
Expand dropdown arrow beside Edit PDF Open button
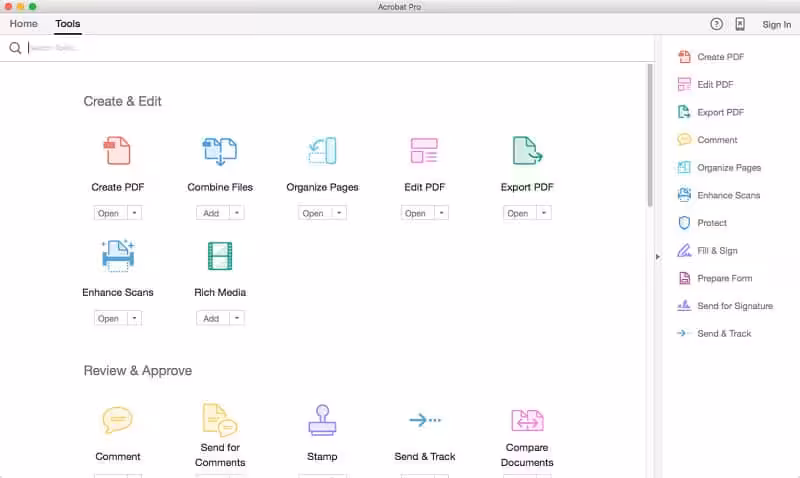tap(441, 213)
